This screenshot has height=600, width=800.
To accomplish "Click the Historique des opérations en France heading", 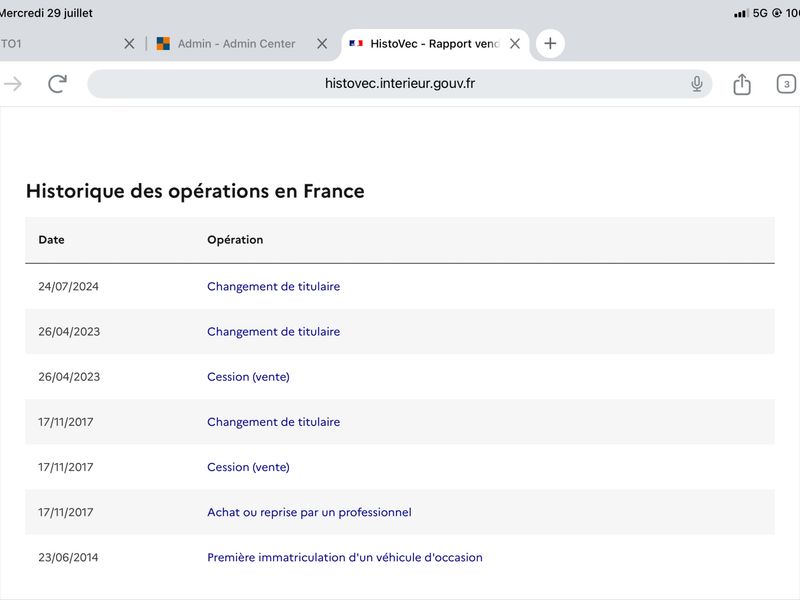I will [x=195, y=191].
